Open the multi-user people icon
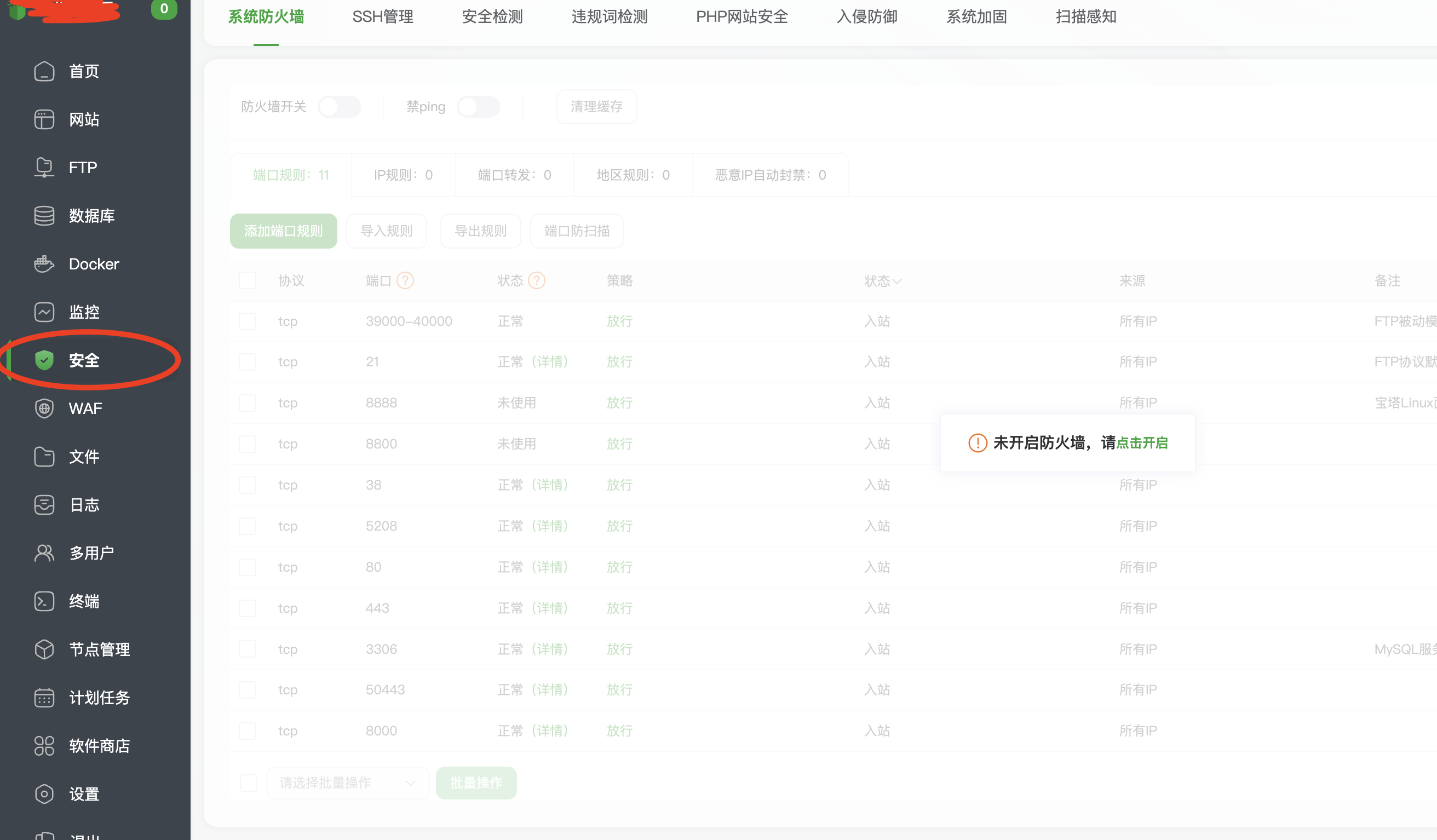 coord(44,553)
